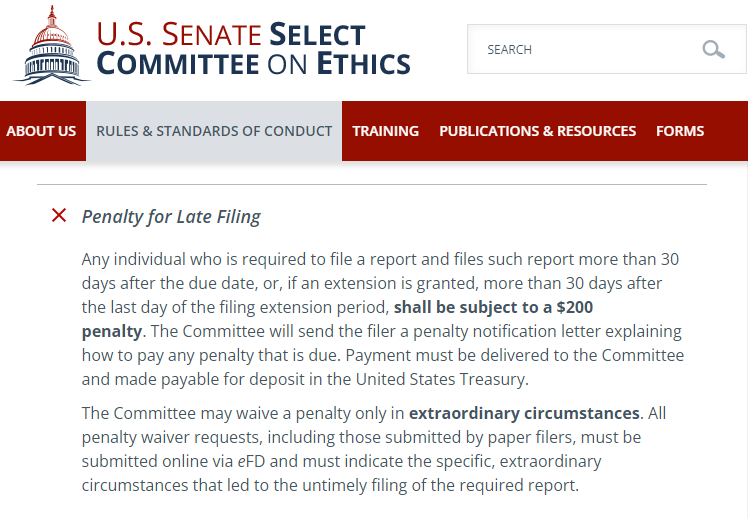The width and height of the screenshot is (748, 518).
Task: Collapse the section using the red X icon
Action: [x=59, y=216]
